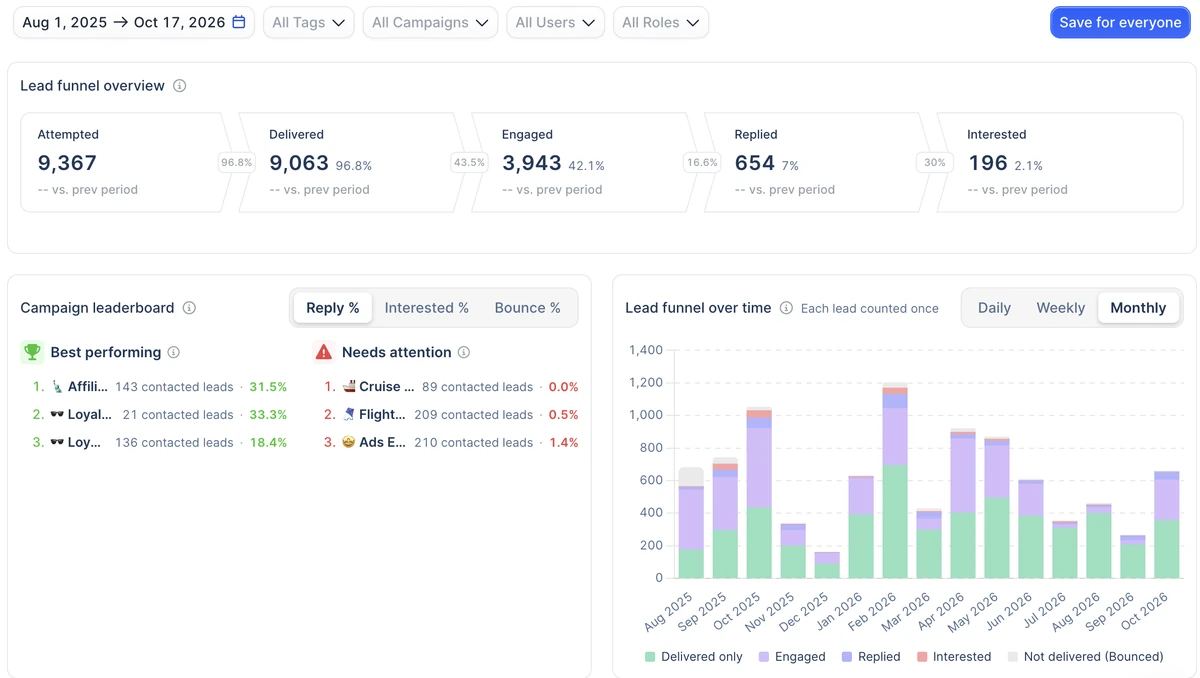Select Weekly chart granularity

coord(1060,308)
